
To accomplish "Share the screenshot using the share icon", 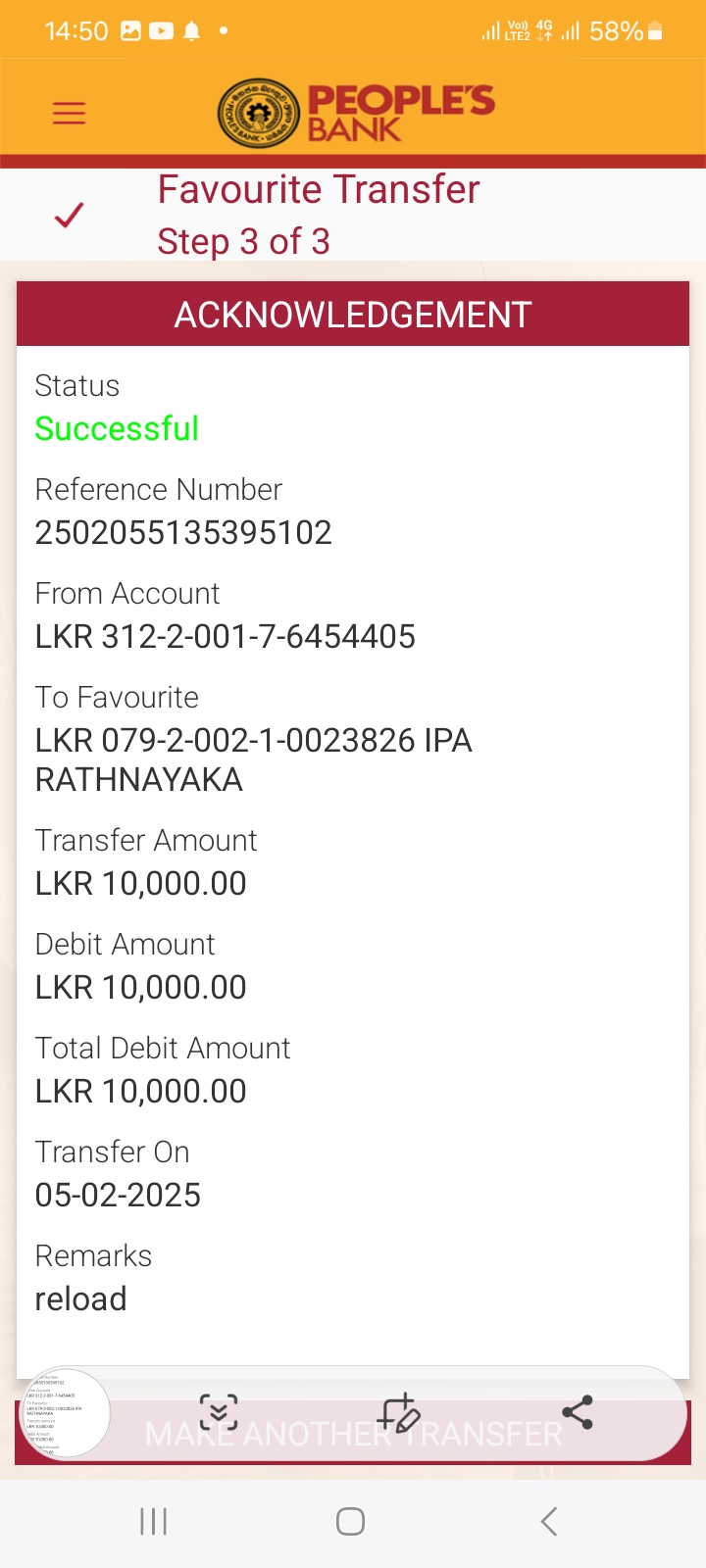I will (578, 1412).
